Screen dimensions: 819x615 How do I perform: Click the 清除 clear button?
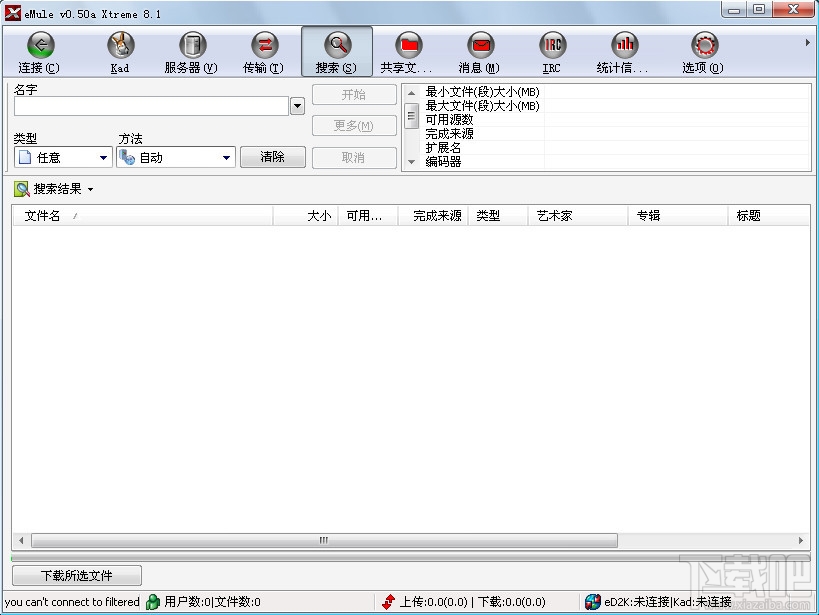tap(272, 157)
